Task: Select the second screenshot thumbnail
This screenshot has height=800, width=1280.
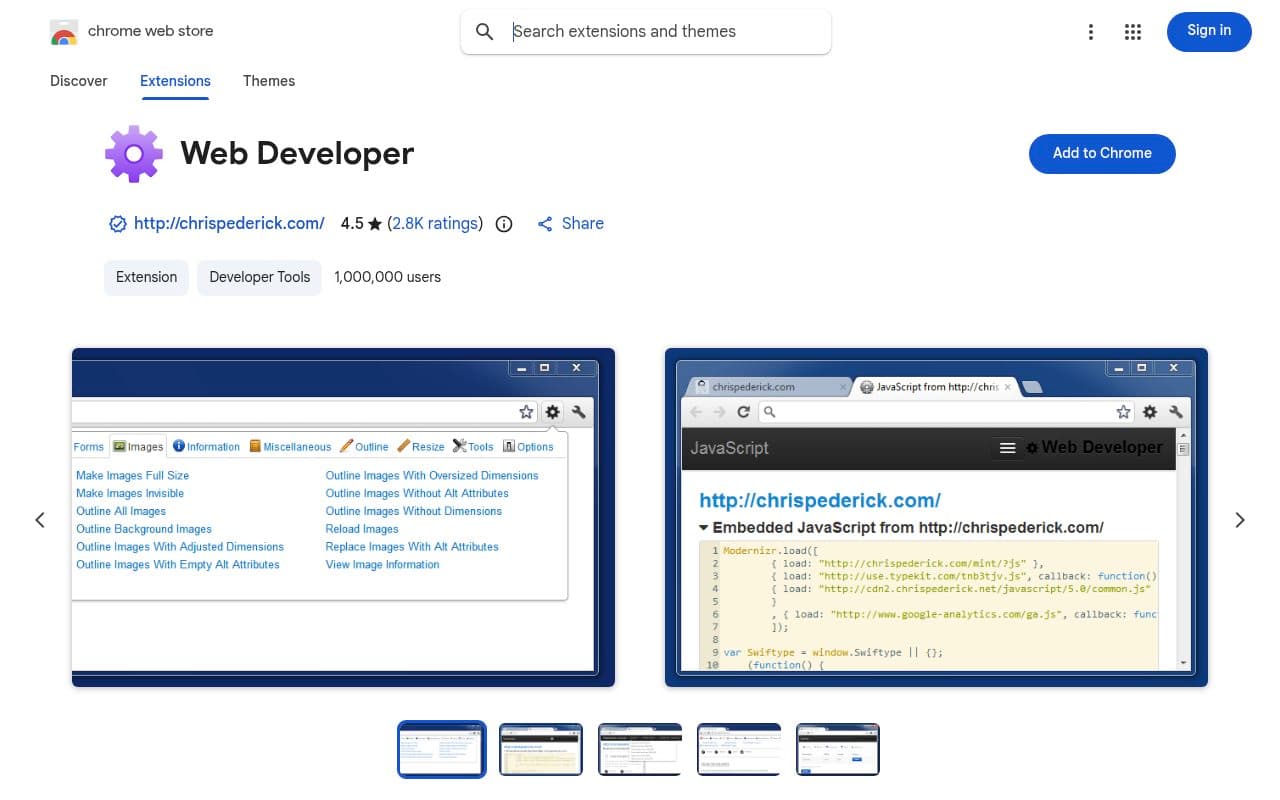Action: pos(540,748)
